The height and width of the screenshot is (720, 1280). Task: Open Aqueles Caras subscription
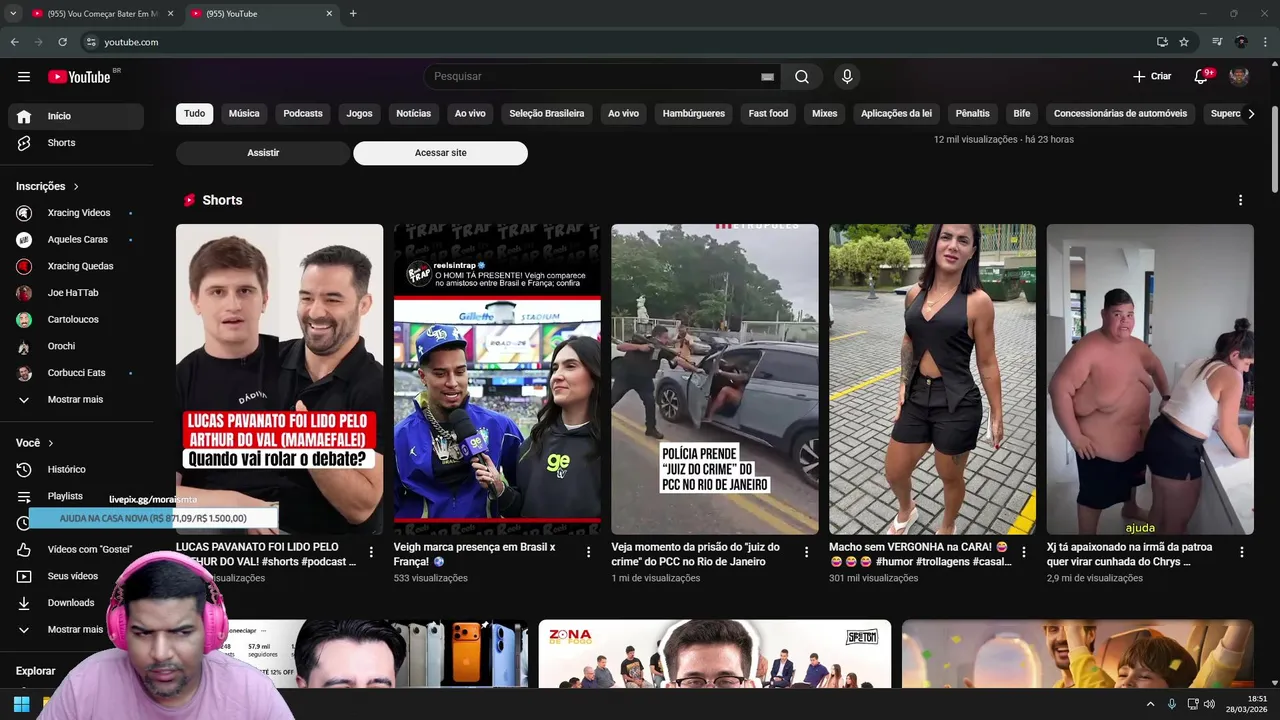click(75, 240)
